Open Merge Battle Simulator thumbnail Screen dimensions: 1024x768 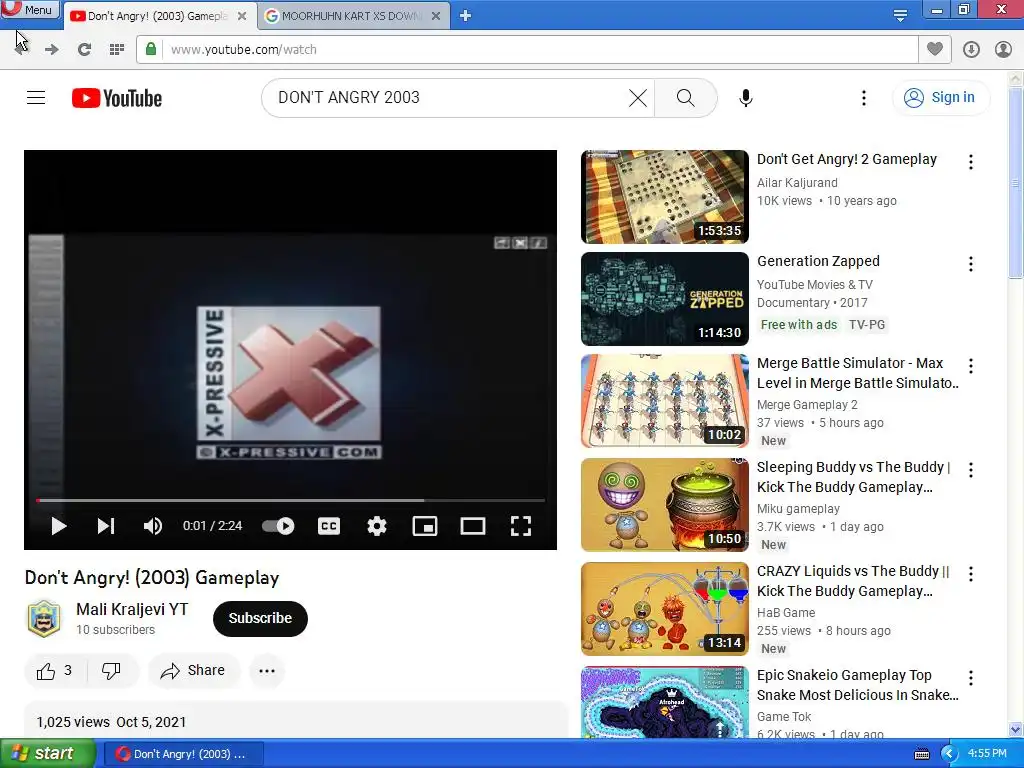click(665, 400)
